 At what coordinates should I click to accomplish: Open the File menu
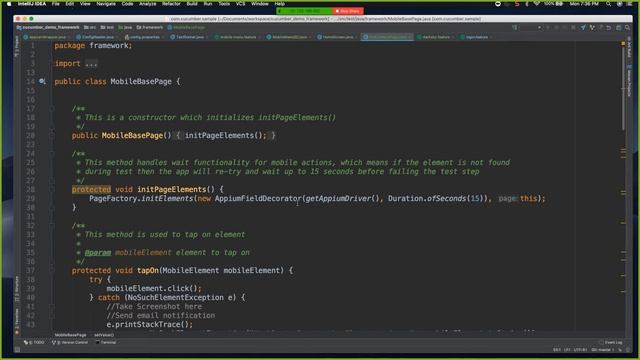click(x=56, y=4)
